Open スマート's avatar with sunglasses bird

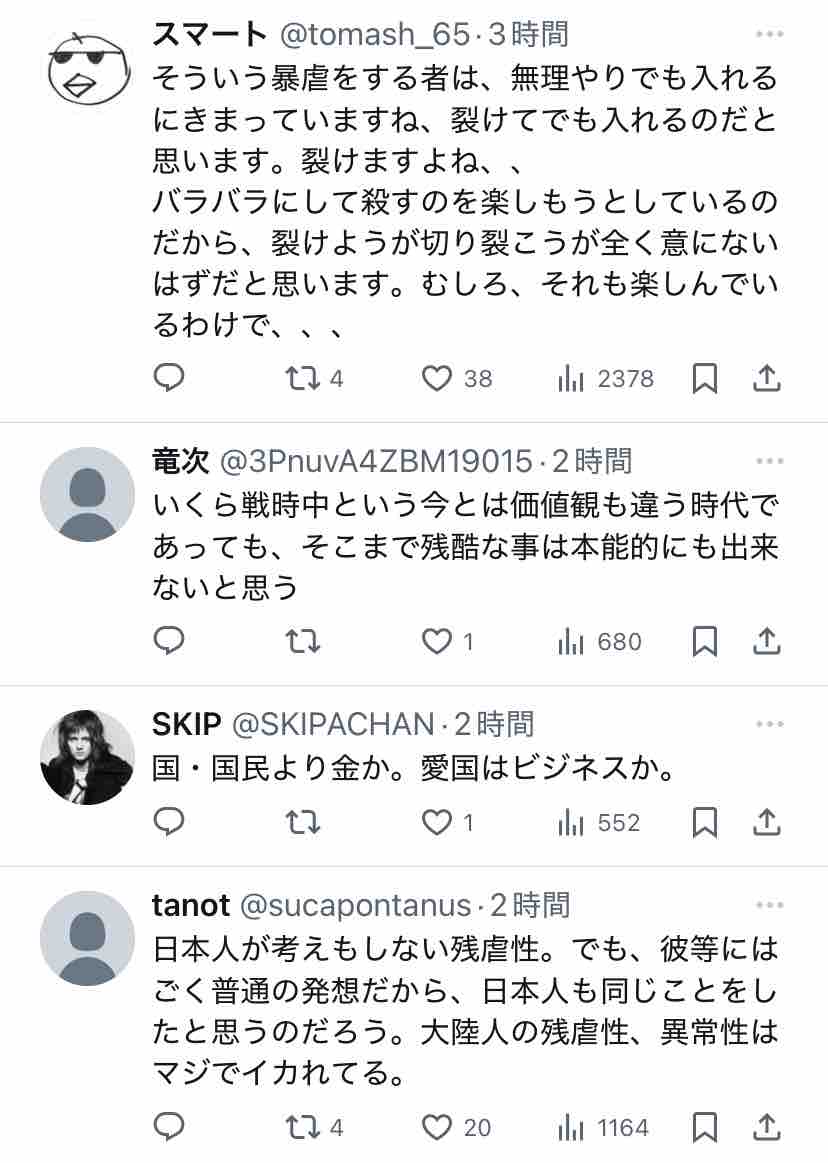86,66
